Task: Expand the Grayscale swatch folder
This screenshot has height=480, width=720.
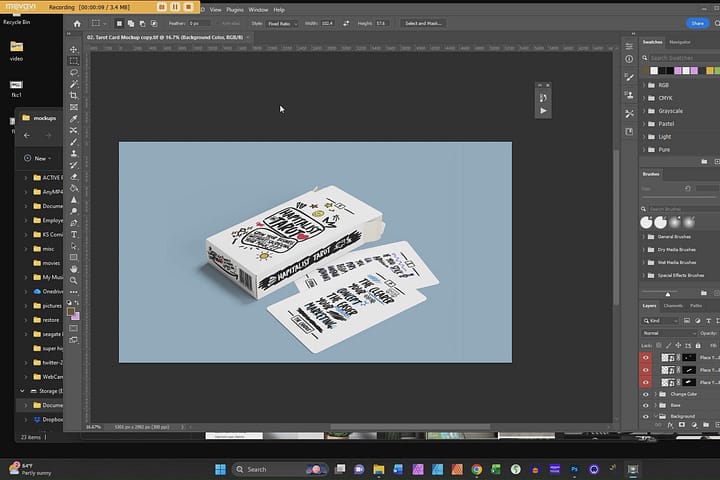Action: (x=644, y=111)
